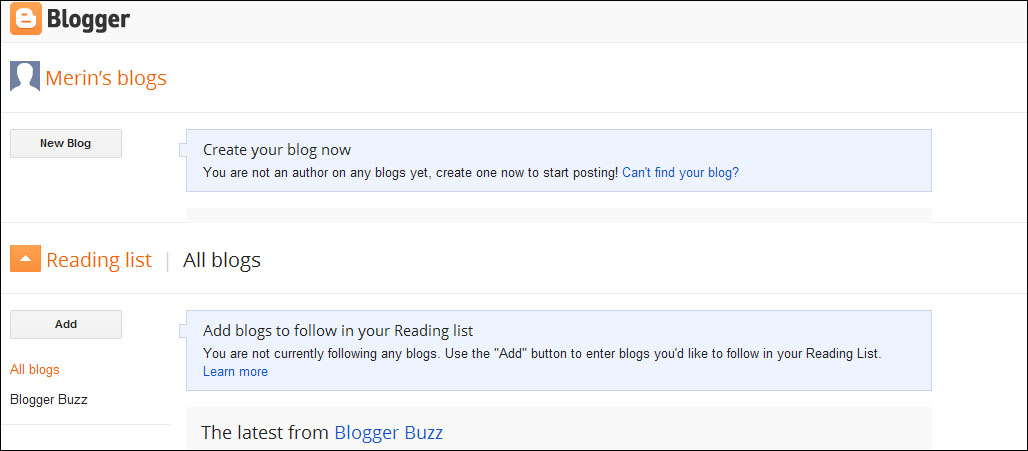
Task: Select All blogs in the sidebar
Action: click(x=35, y=370)
